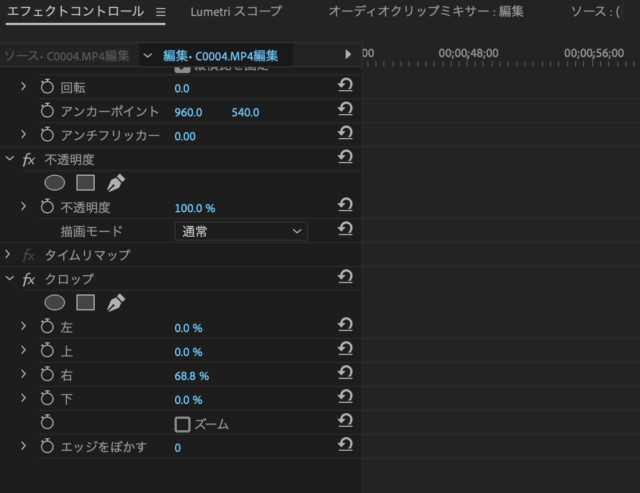The width and height of the screenshot is (640, 493).
Task: Edit the opacity value 100.0 %
Action: [x=195, y=209]
